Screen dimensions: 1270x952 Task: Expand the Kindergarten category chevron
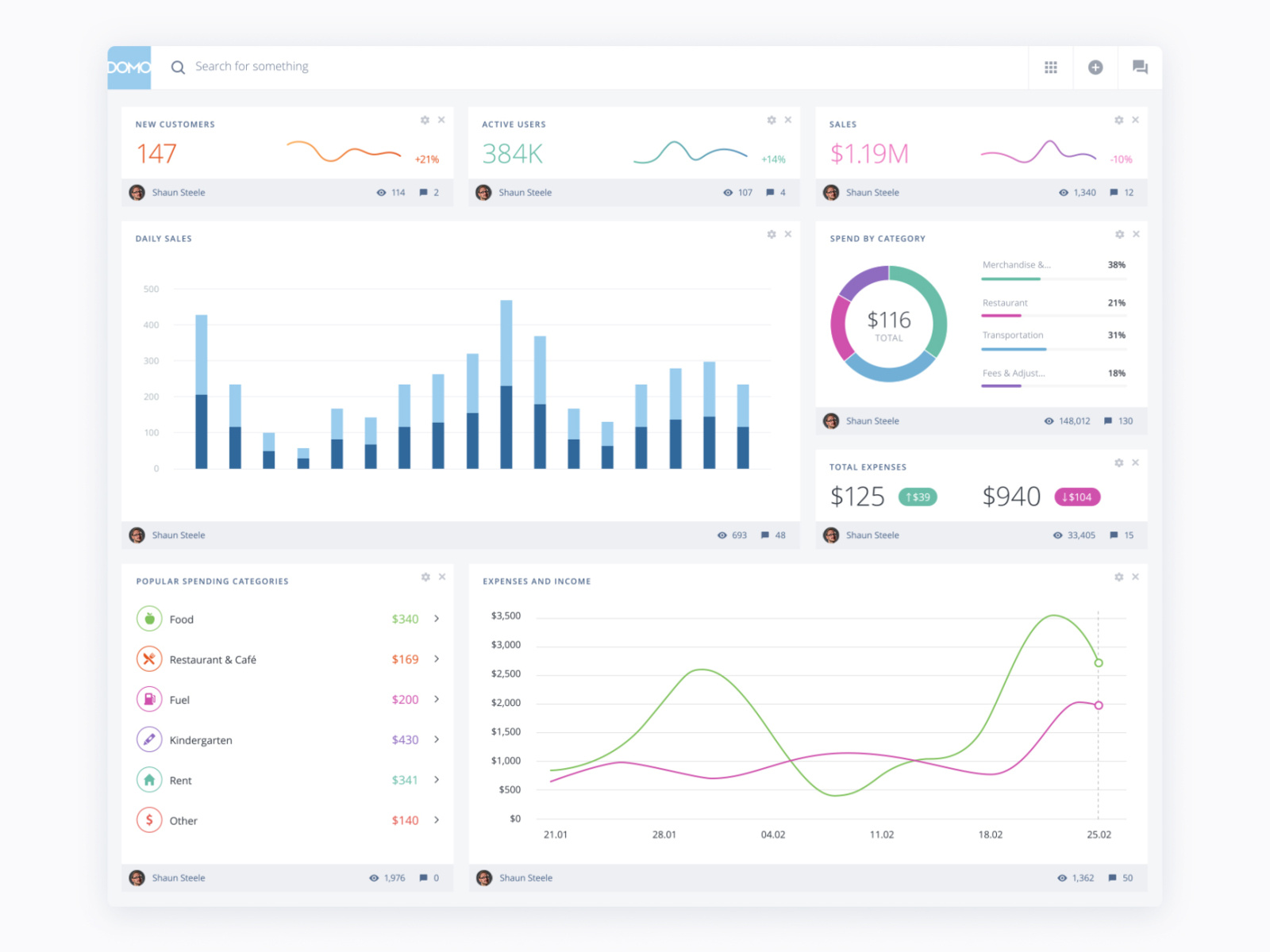437,739
